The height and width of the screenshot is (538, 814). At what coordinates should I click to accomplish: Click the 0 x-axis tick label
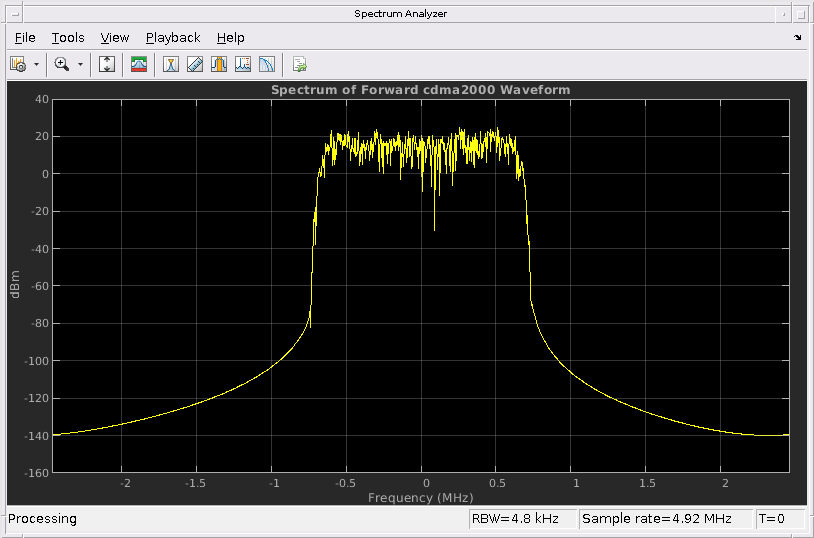(426, 483)
